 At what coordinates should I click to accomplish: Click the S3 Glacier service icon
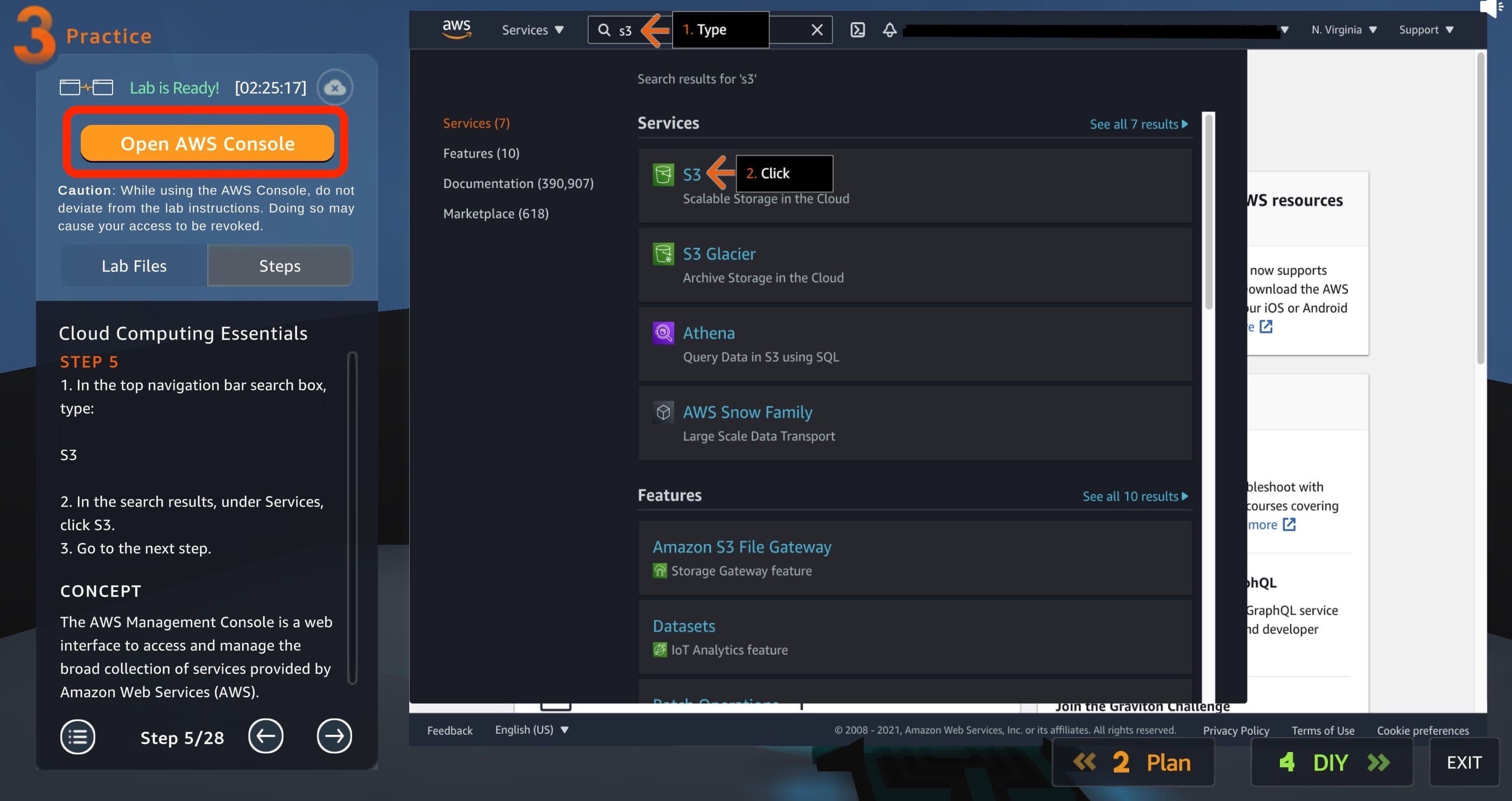point(663,254)
